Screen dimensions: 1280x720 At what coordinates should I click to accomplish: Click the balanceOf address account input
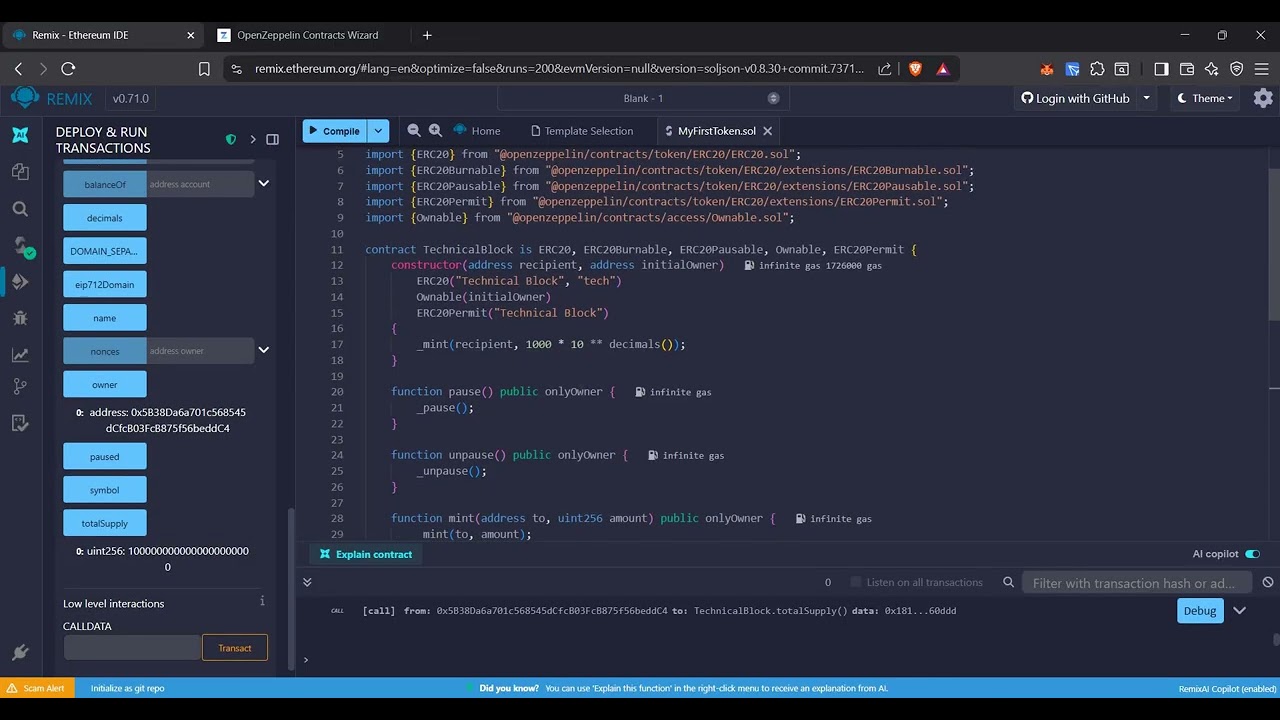200,184
